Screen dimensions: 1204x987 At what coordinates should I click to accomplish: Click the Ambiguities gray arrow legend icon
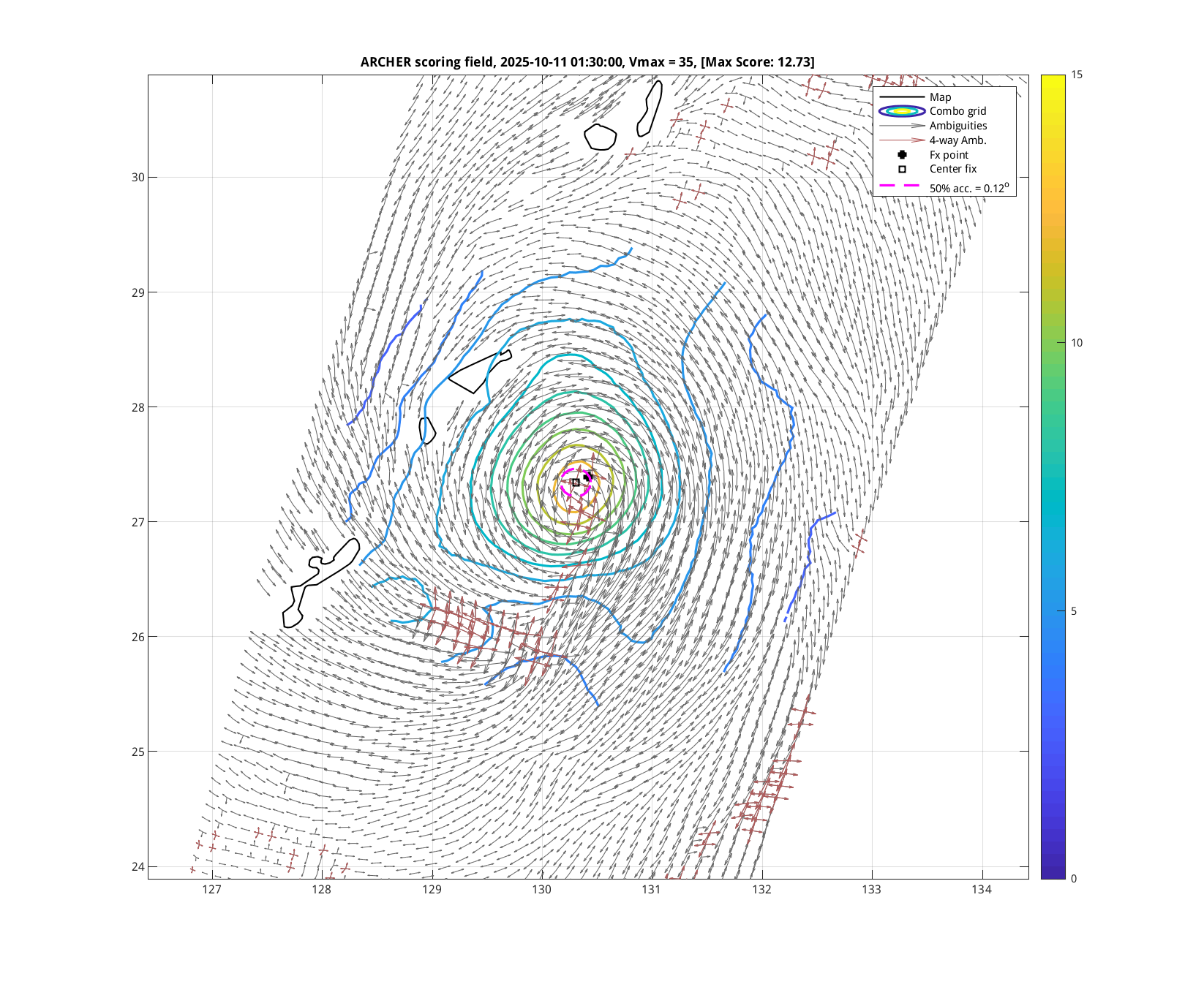(x=902, y=126)
